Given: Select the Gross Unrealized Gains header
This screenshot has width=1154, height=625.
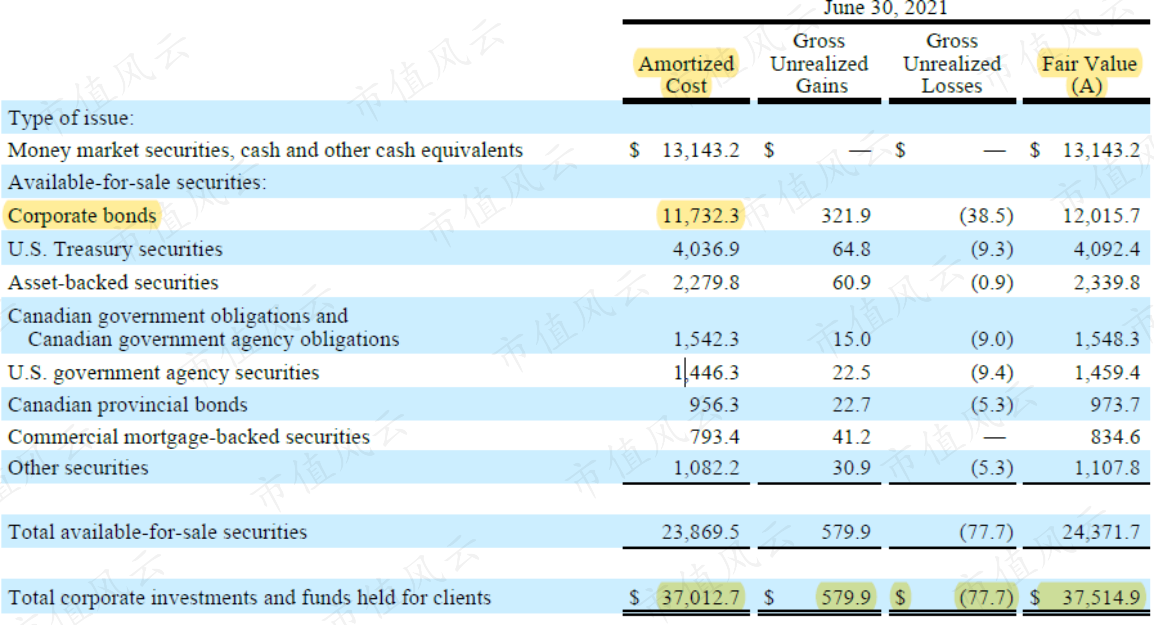Looking at the screenshot, I should [x=819, y=63].
